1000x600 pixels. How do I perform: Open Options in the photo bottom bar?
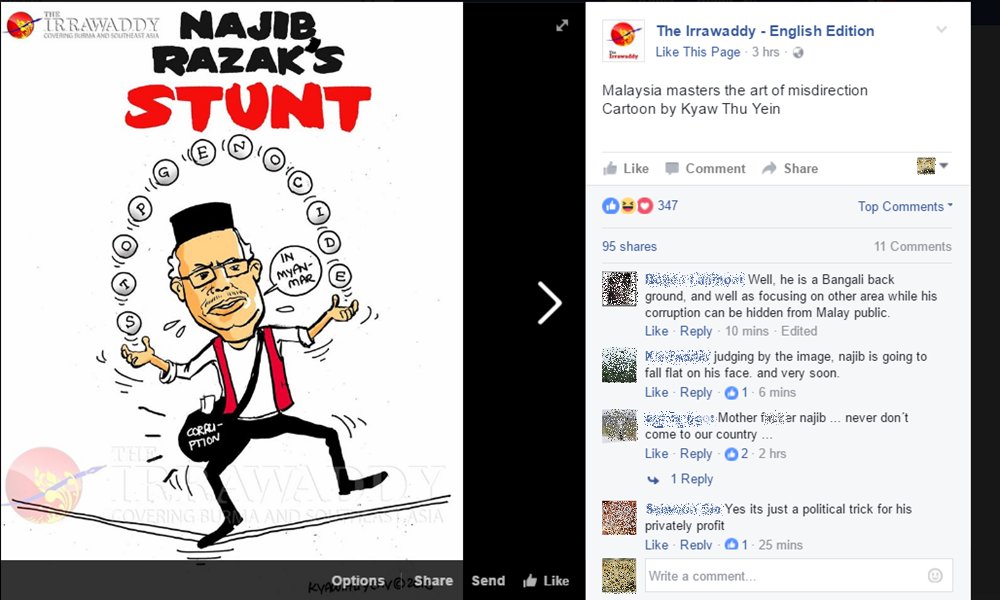click(358, 581)
